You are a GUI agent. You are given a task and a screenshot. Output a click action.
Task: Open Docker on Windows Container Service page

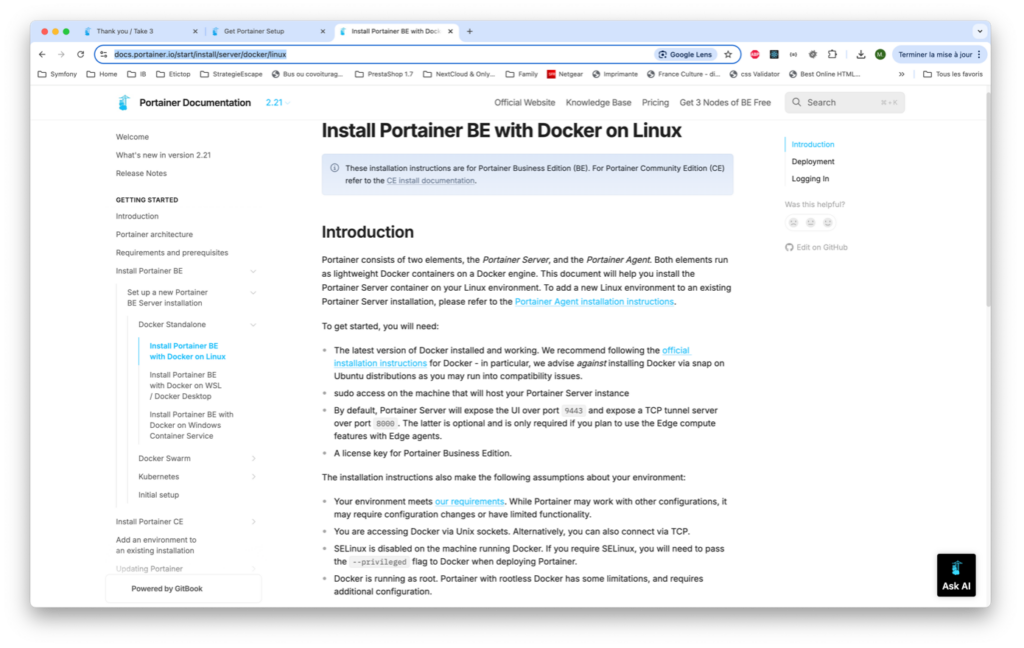point(191,425)
